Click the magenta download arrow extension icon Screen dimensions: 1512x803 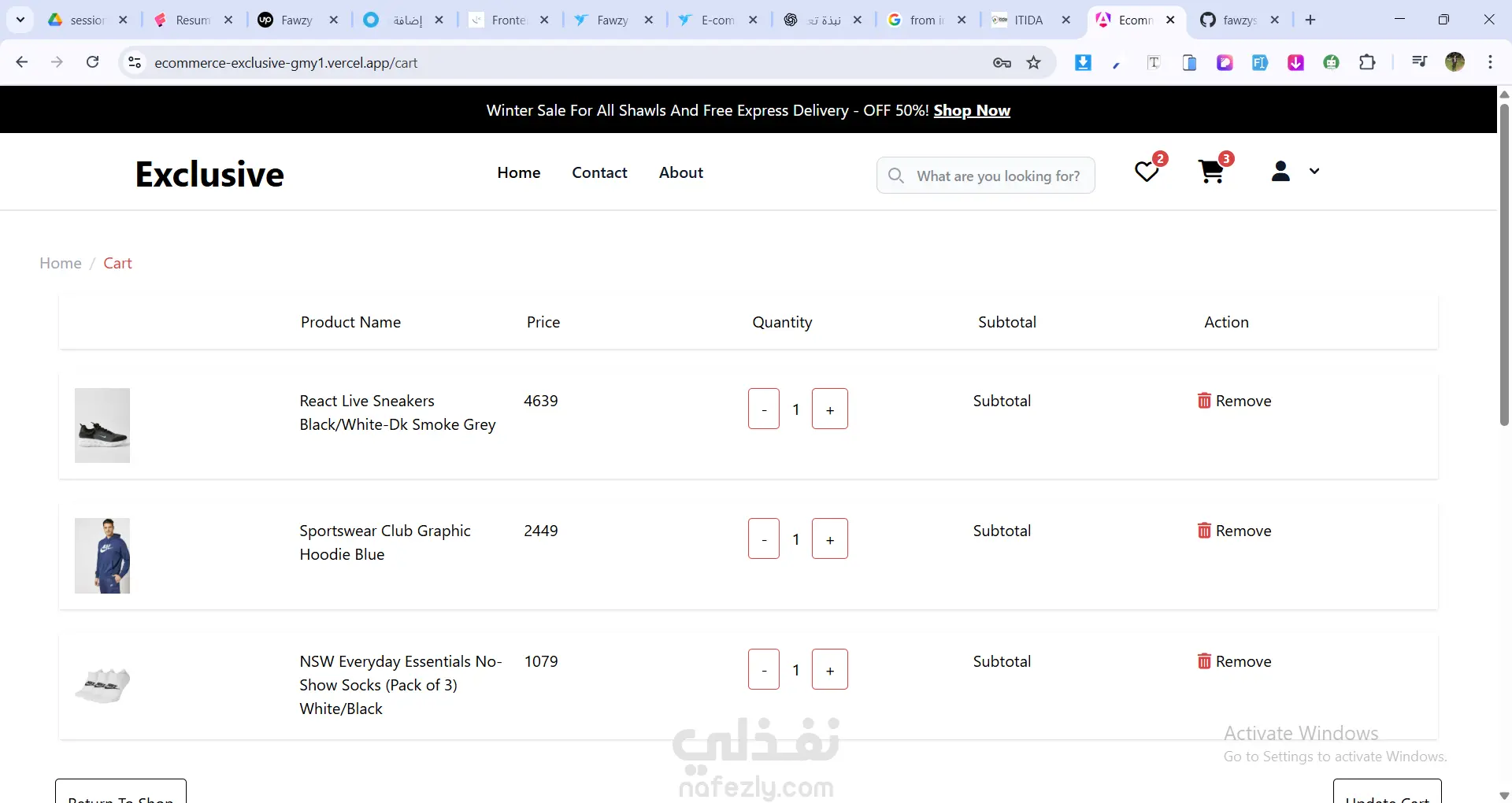tap(1295, 62)
